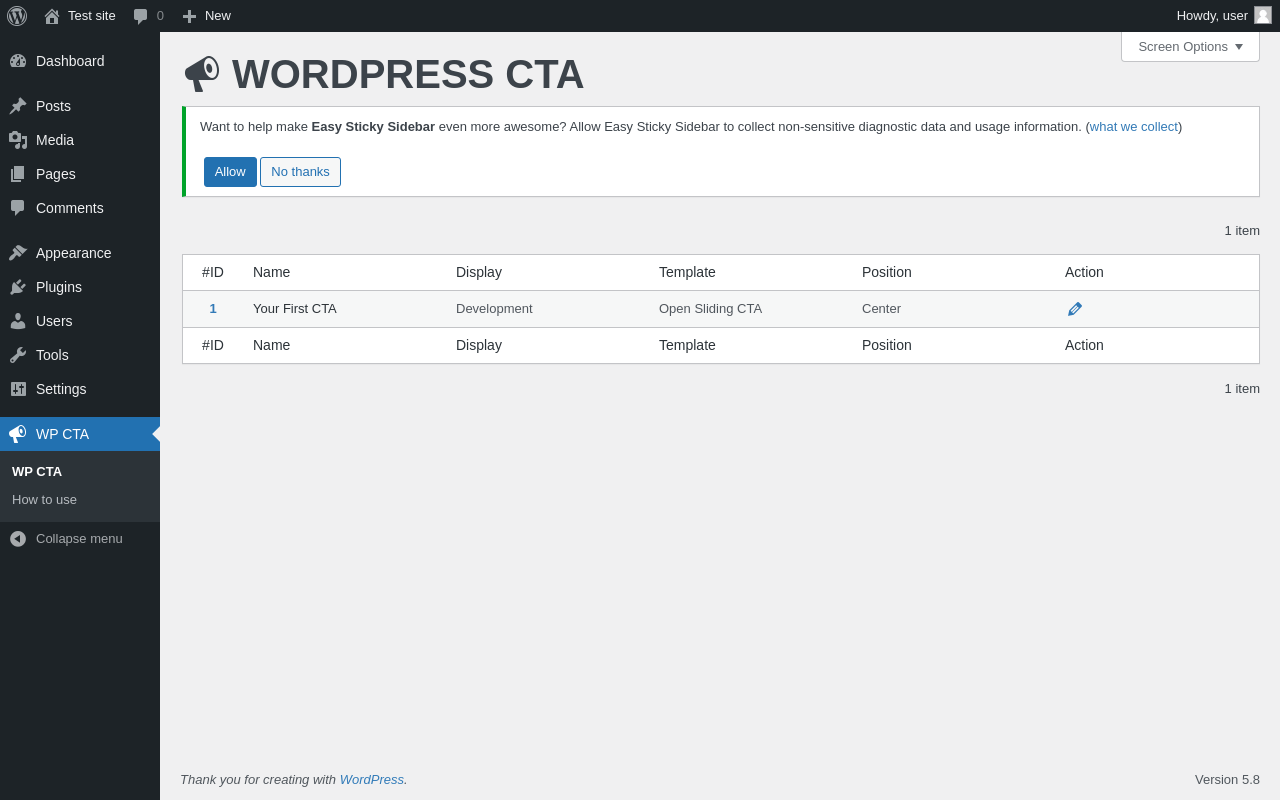Open CTA ID 1 link
This screenshot has width=1280, height=800.
[x=213, y=309]
